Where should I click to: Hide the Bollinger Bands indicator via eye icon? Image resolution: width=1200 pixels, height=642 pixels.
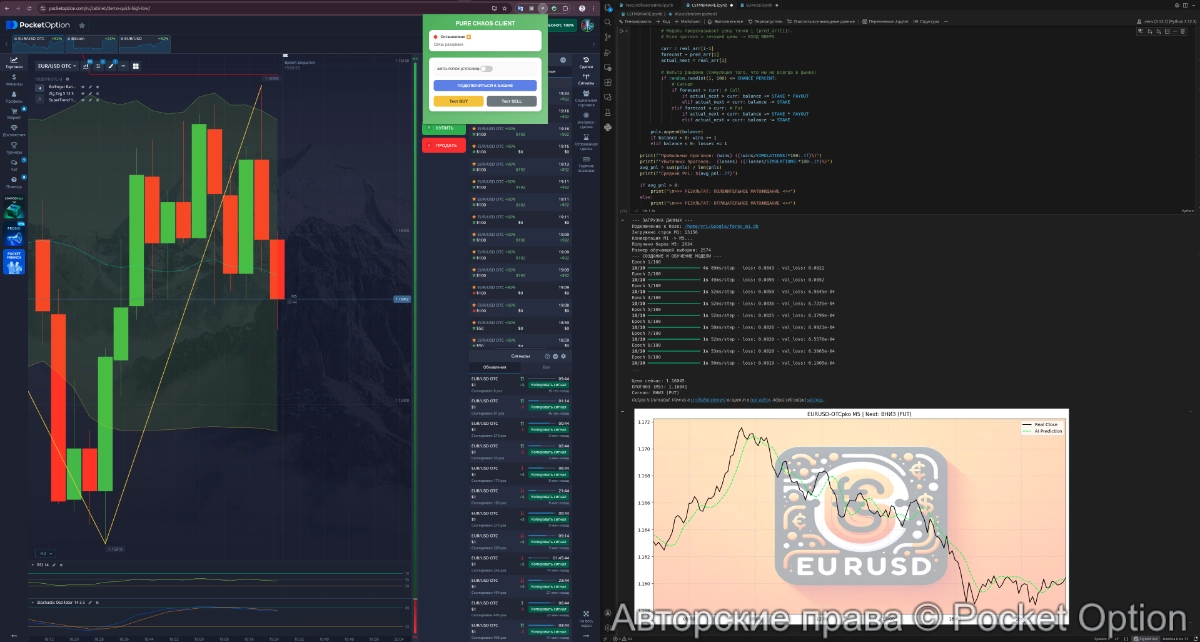pyautogui.click(x=85, y=87)
